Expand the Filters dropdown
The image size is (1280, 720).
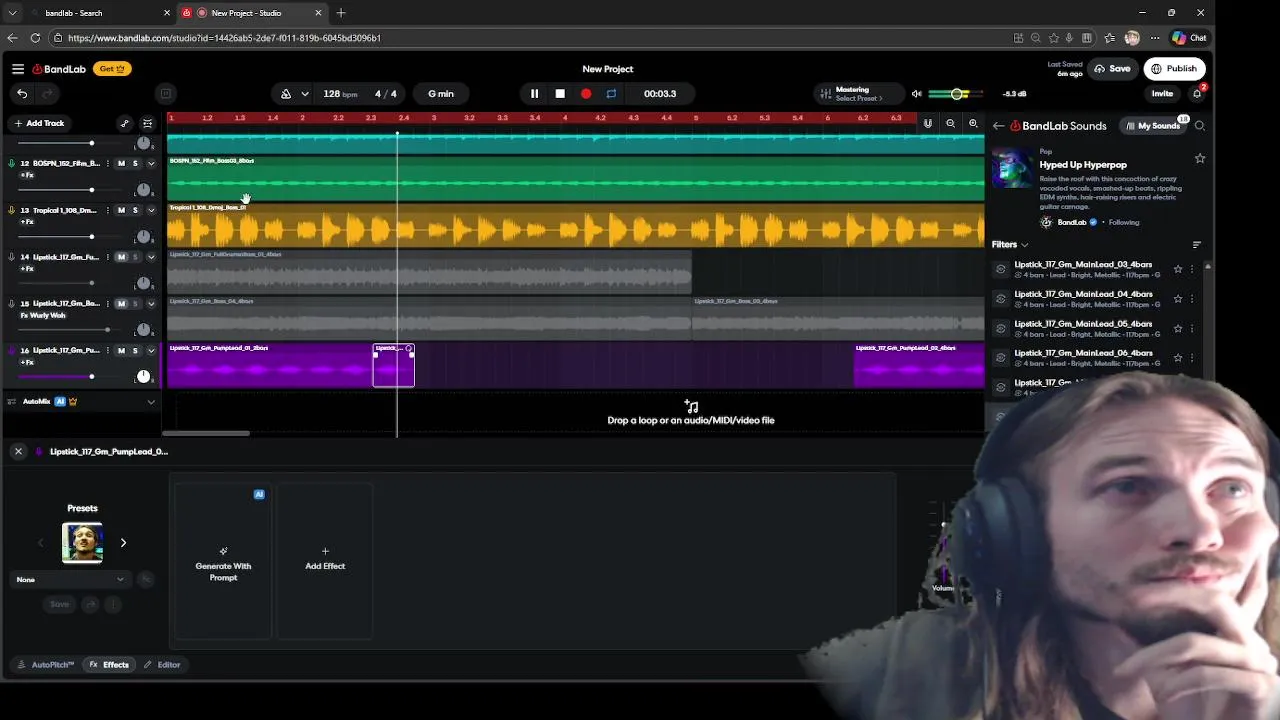[x=1010, y=244]
